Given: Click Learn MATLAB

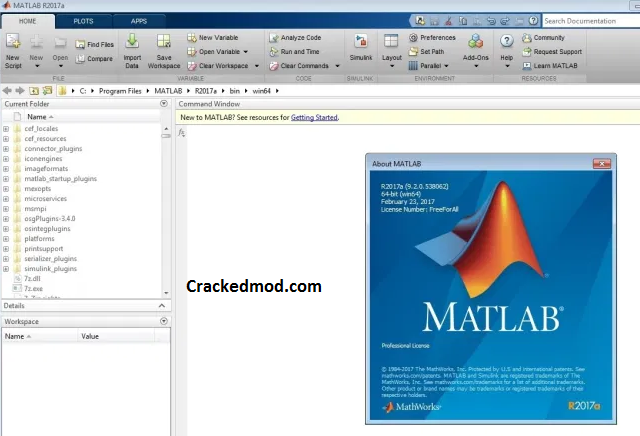Looking at the screenshot, I should pyautogui.click(x=550, y=66).
